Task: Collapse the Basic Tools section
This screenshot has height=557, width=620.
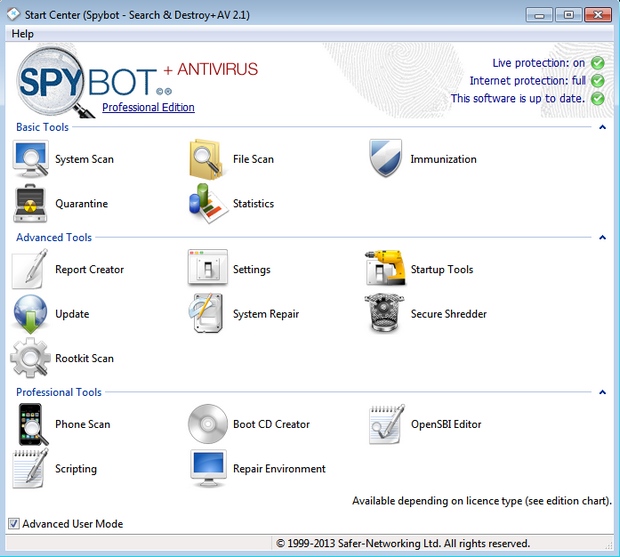Action: pyautogui.click(x=602, y=128)
